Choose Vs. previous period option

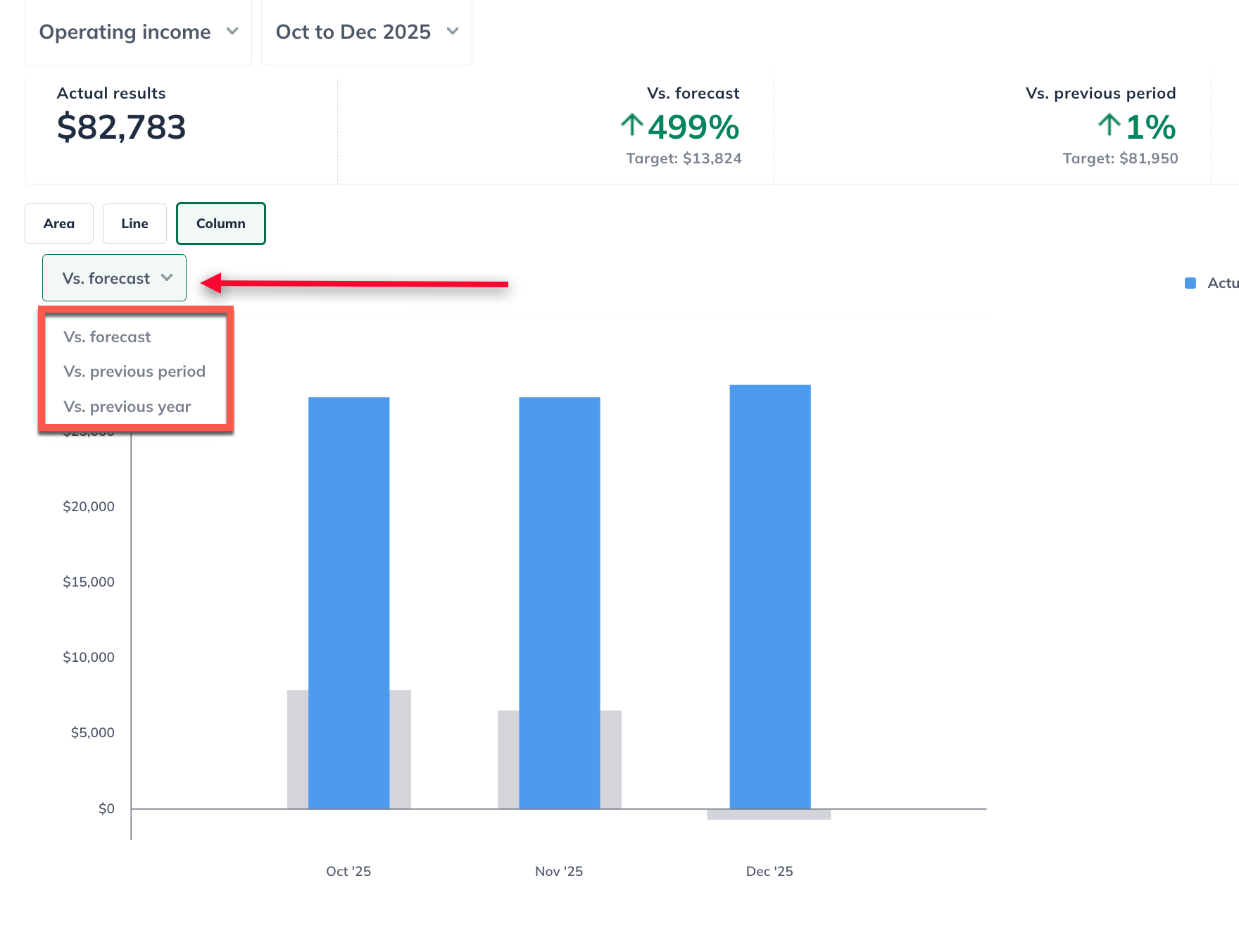[x=134, y=372]
